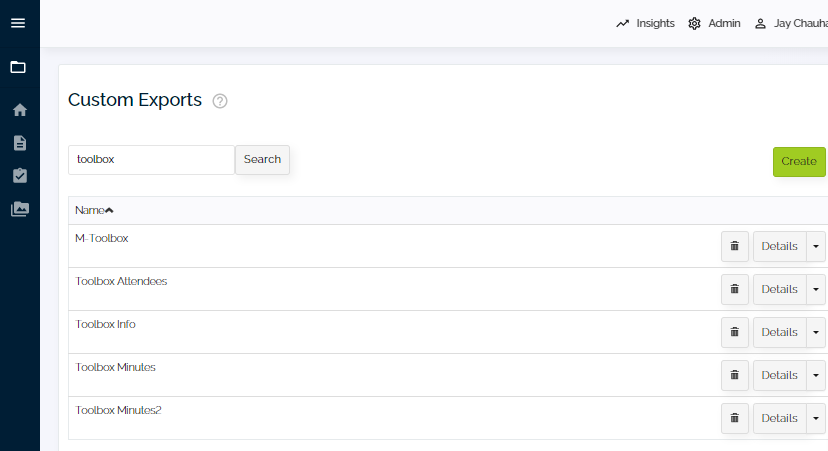This screenshot has height=451, width=828.
Task: Select the Toolbox Minutes2 row name
Action: coord(118,410)
